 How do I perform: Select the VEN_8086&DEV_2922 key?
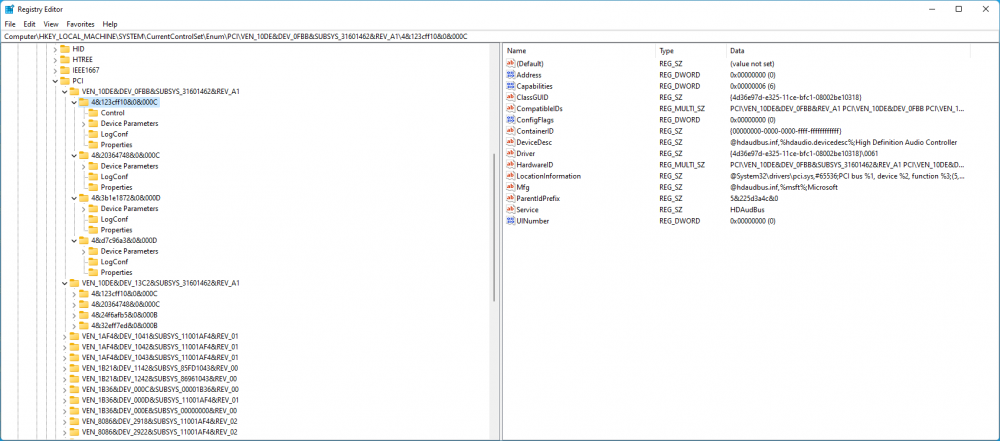pyautogui.click(x=159, y=432)
